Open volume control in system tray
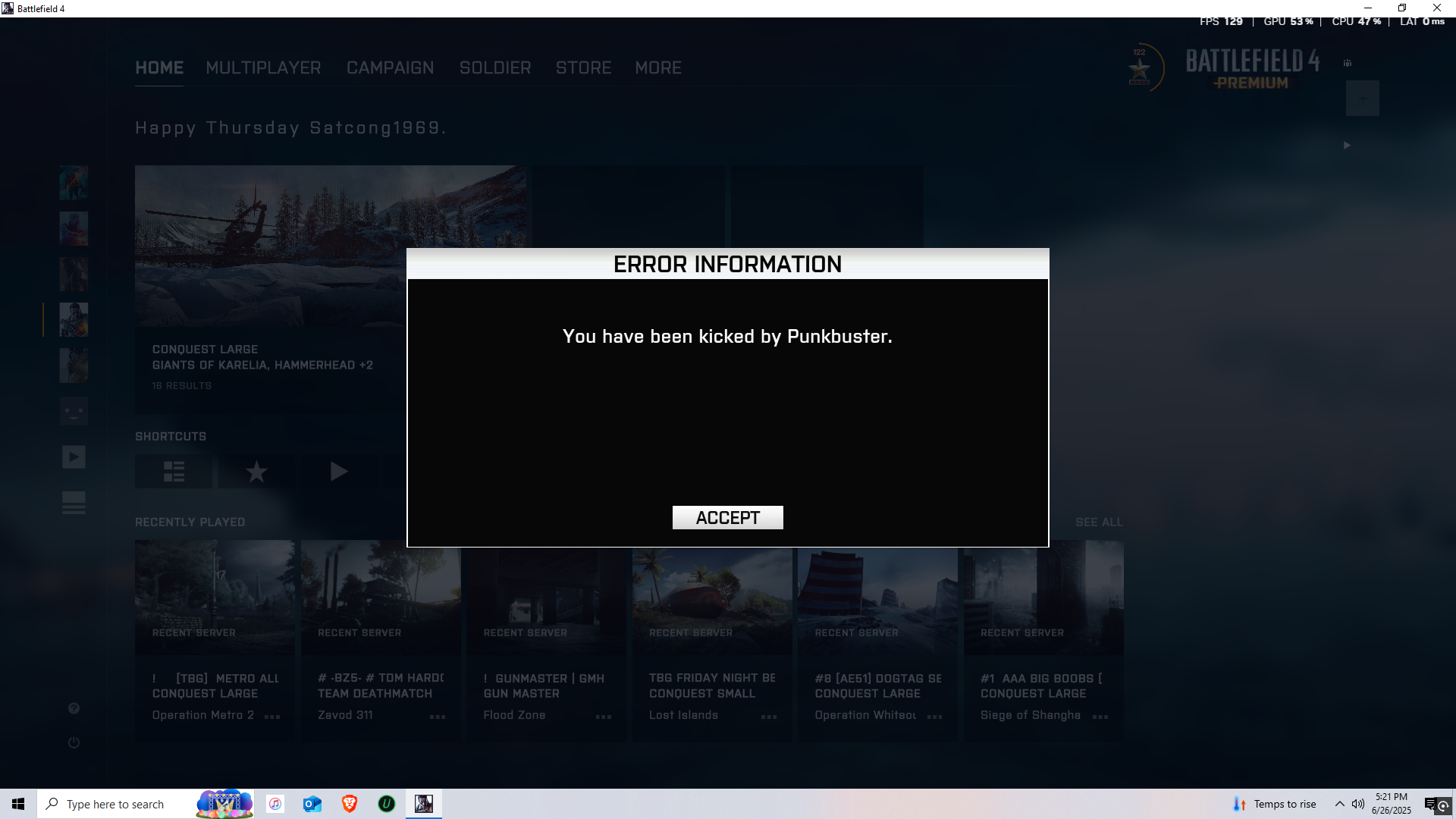The height and width of the screenshot is (819, 1456). click(1358, 804)
